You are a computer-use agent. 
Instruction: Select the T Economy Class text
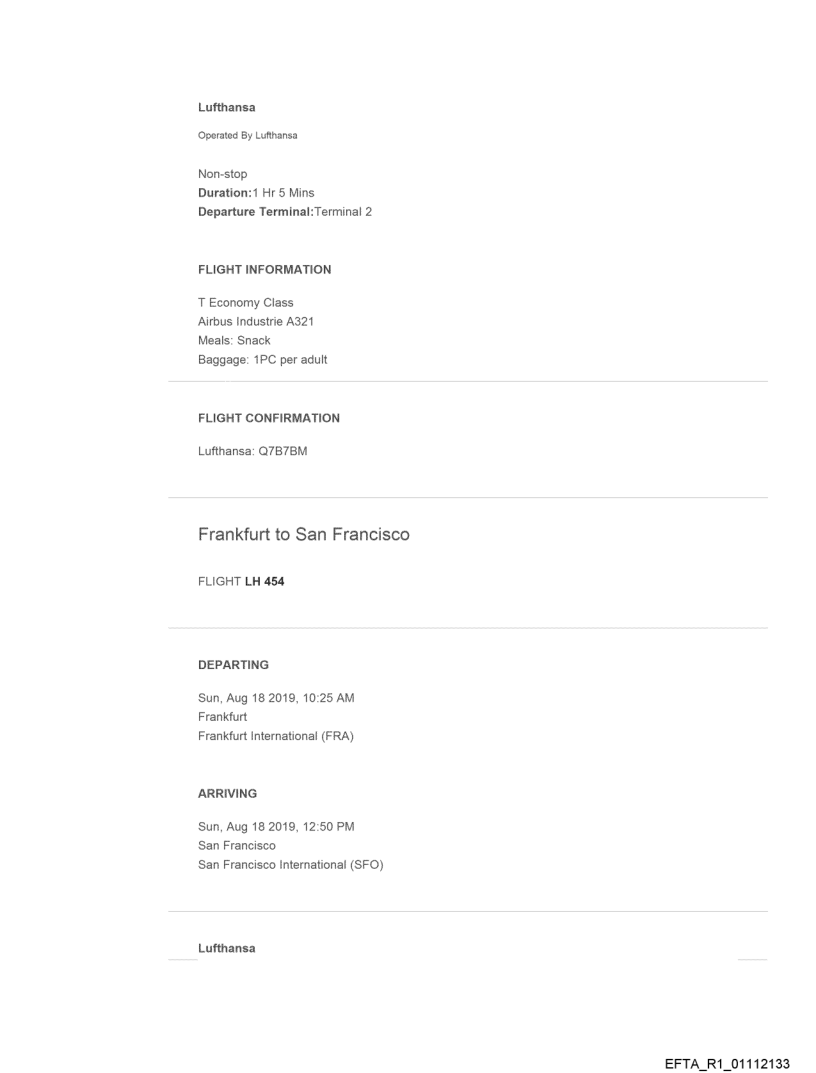click(x=245, y=303)
